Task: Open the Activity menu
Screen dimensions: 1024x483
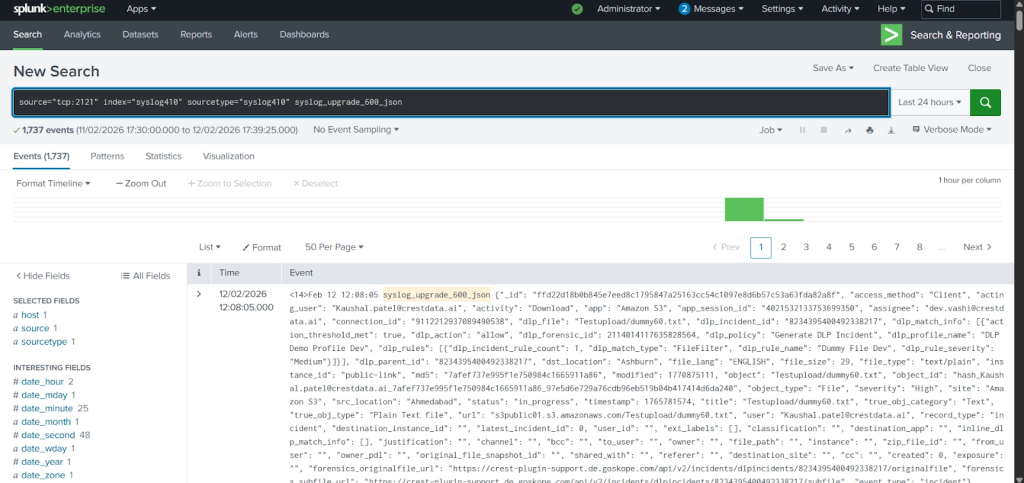Action: [x=840, y=9]
